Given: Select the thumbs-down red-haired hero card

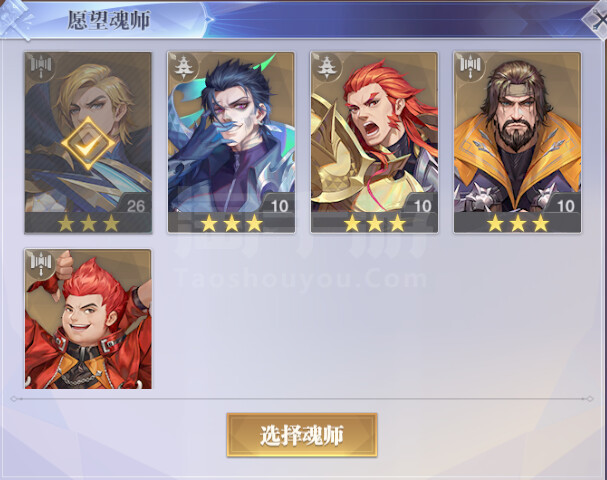Looking at the screenshot, I should 88,319.
